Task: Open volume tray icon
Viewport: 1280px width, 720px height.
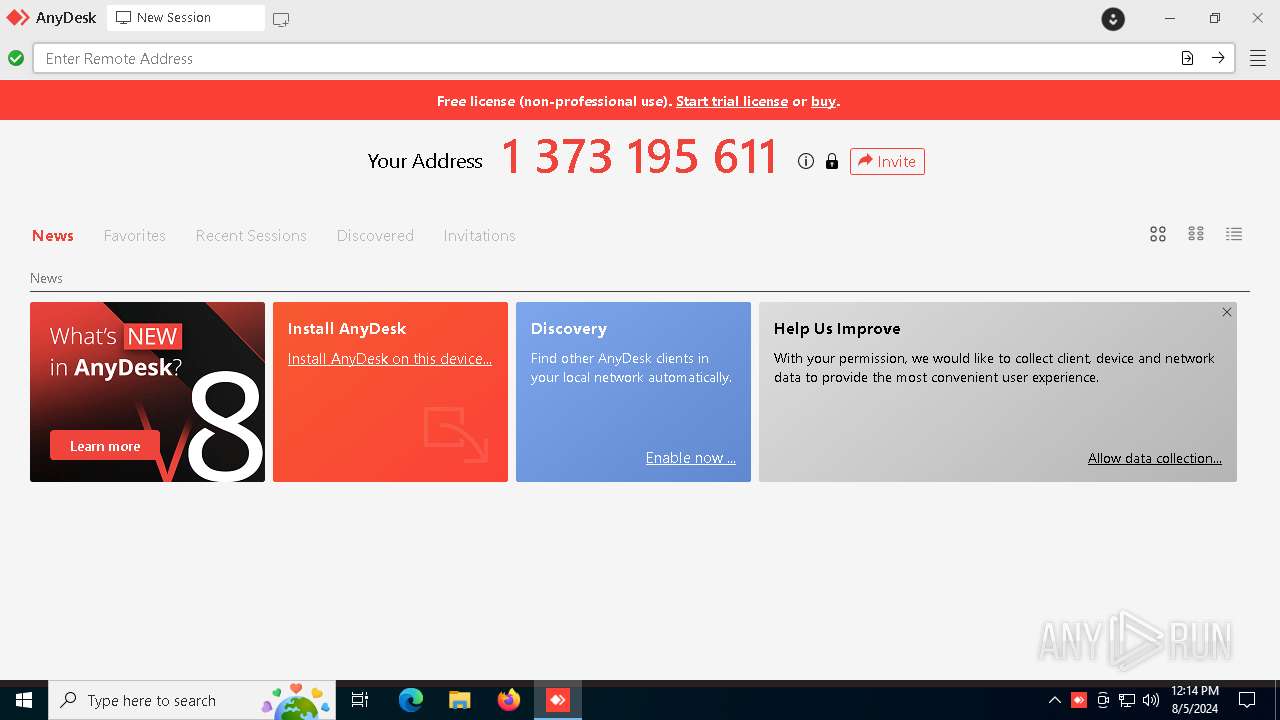Action: pos(1151,700)
